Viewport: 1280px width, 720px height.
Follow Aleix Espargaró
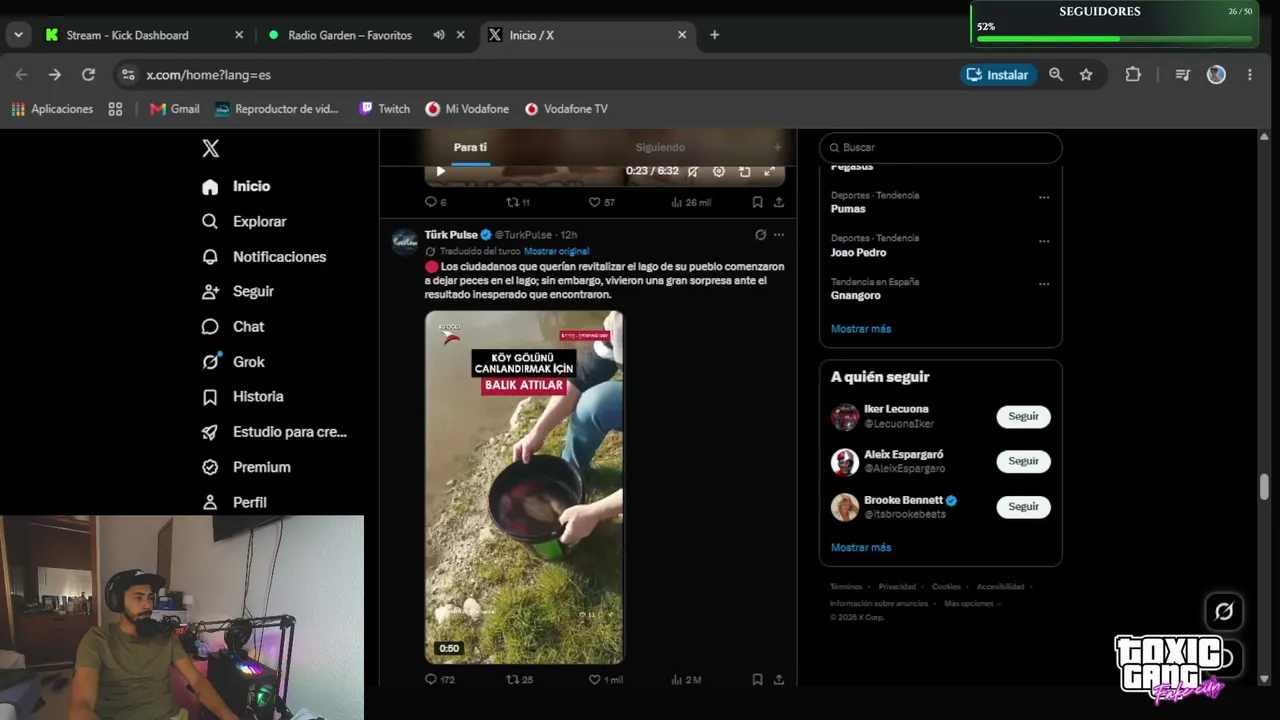point(1023,461)
